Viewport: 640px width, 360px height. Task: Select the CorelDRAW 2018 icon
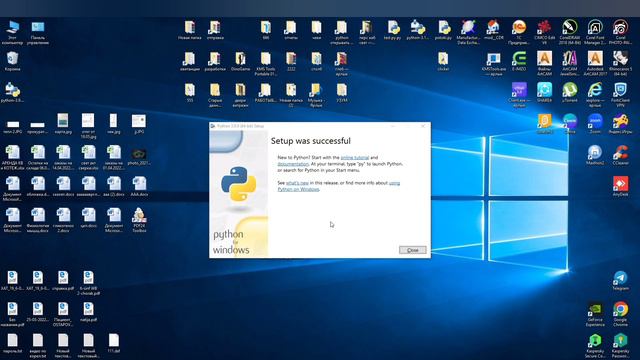pyautogui.click(x=569, y=32)
